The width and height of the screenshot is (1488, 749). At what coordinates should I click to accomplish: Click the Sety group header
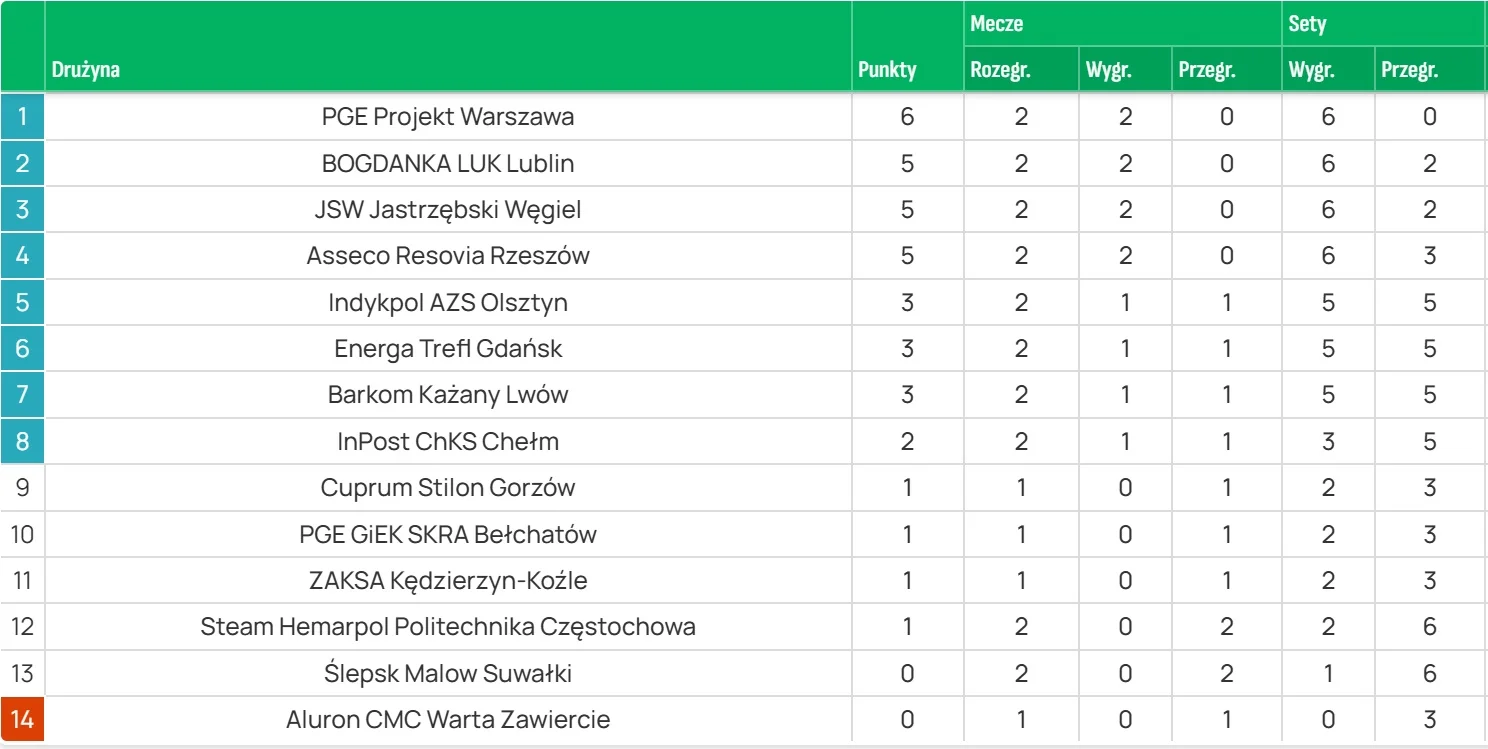tap(1307, 23)
